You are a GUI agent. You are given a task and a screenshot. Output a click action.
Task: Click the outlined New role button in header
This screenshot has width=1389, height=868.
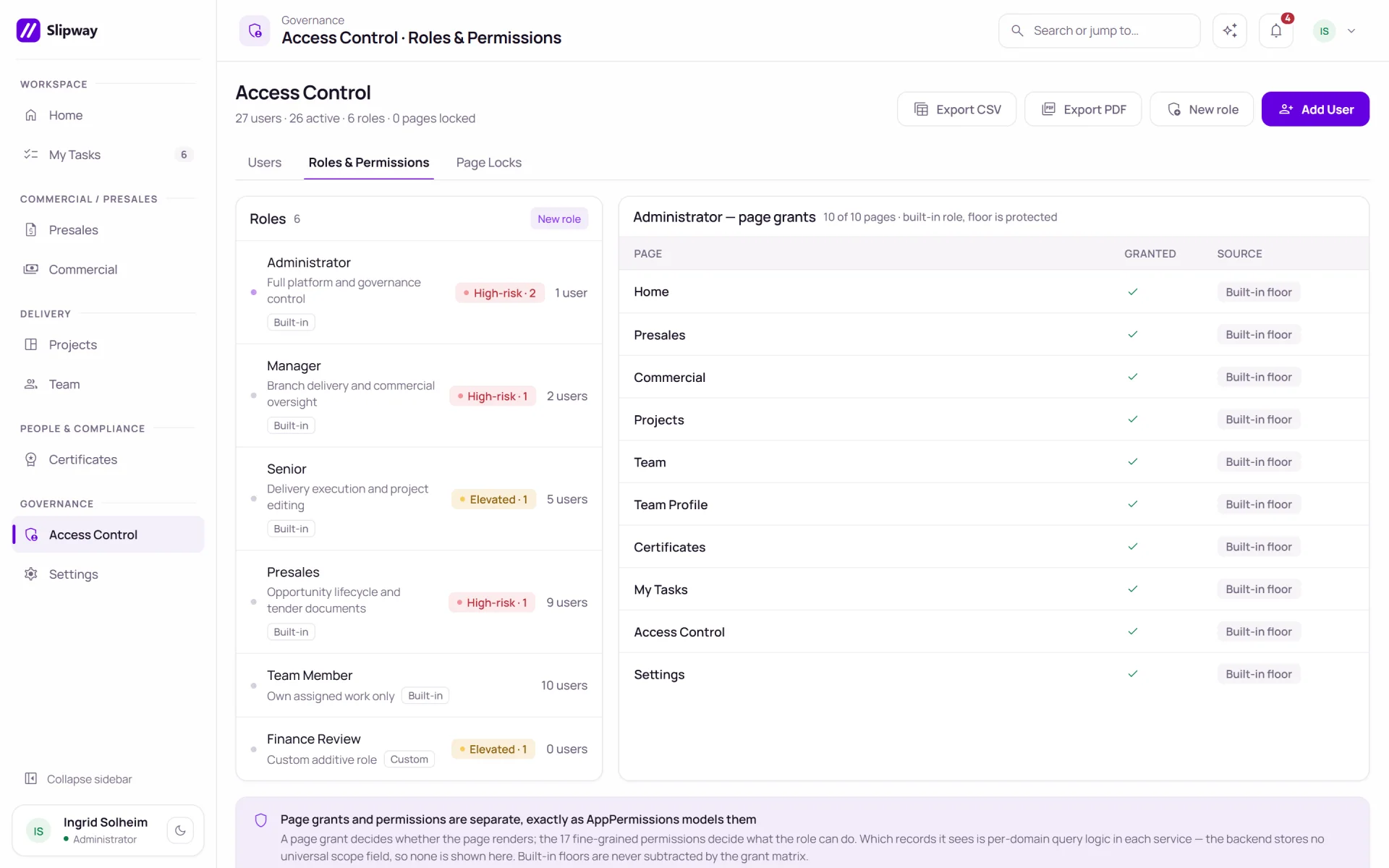[x=1202, y=109]
